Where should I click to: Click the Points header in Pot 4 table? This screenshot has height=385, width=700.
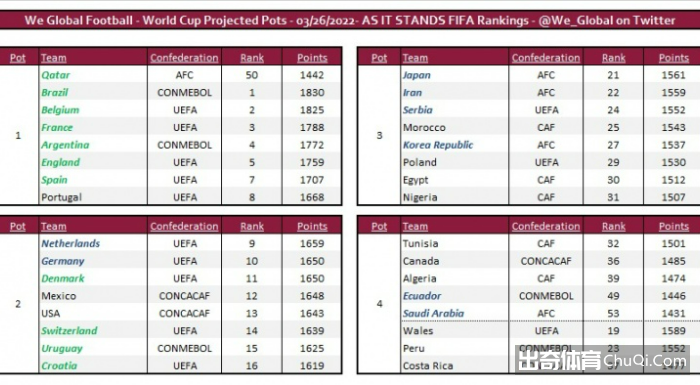[x=674, y=226]
